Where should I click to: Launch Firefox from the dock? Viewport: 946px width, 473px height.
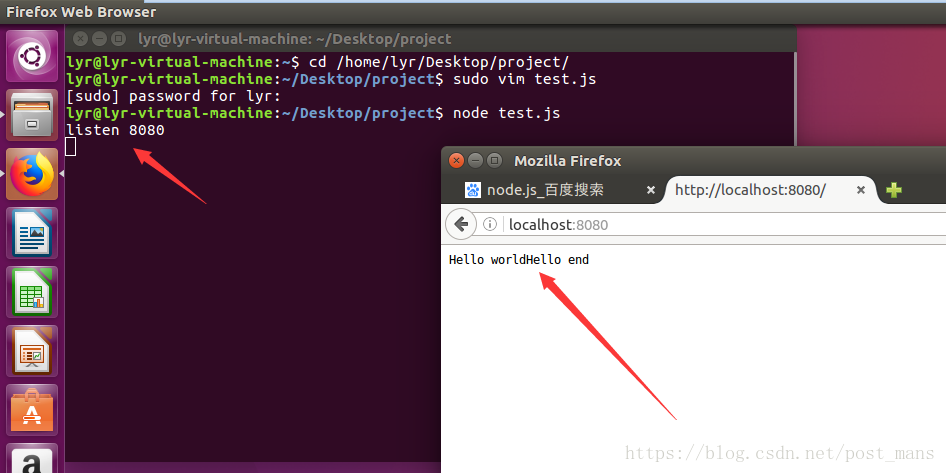(x=32, y=174)
